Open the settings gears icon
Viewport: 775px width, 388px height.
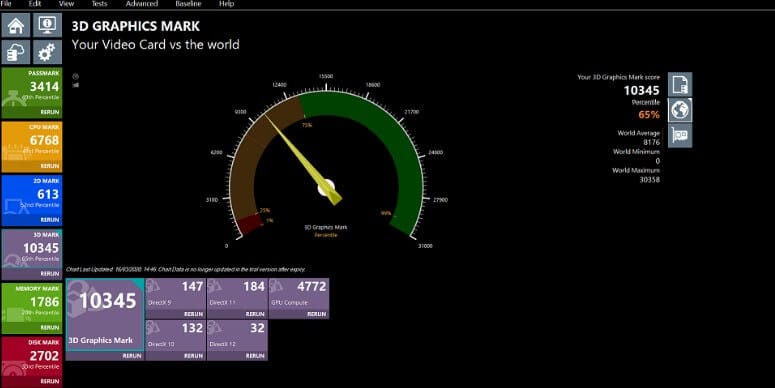tap(47, 52)
